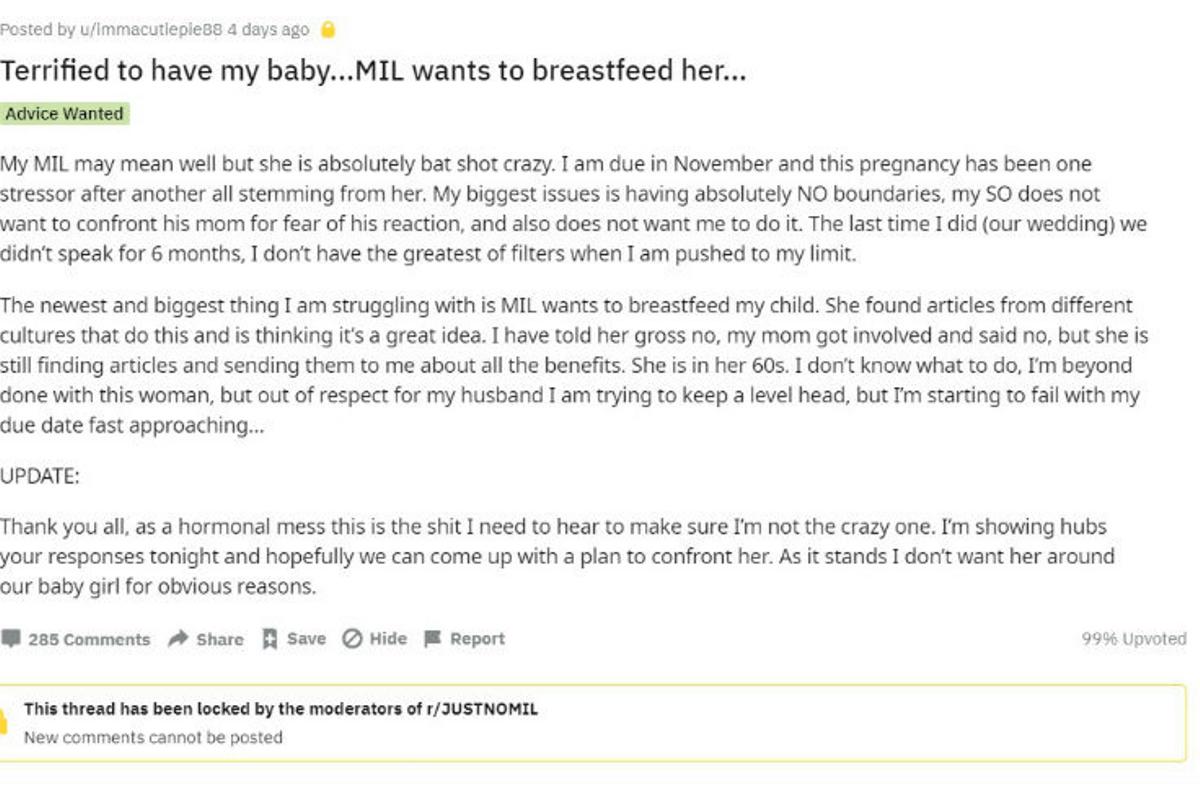Click the "99% Upvoted" label
1200x800 pixels.
pos(1133,639)
